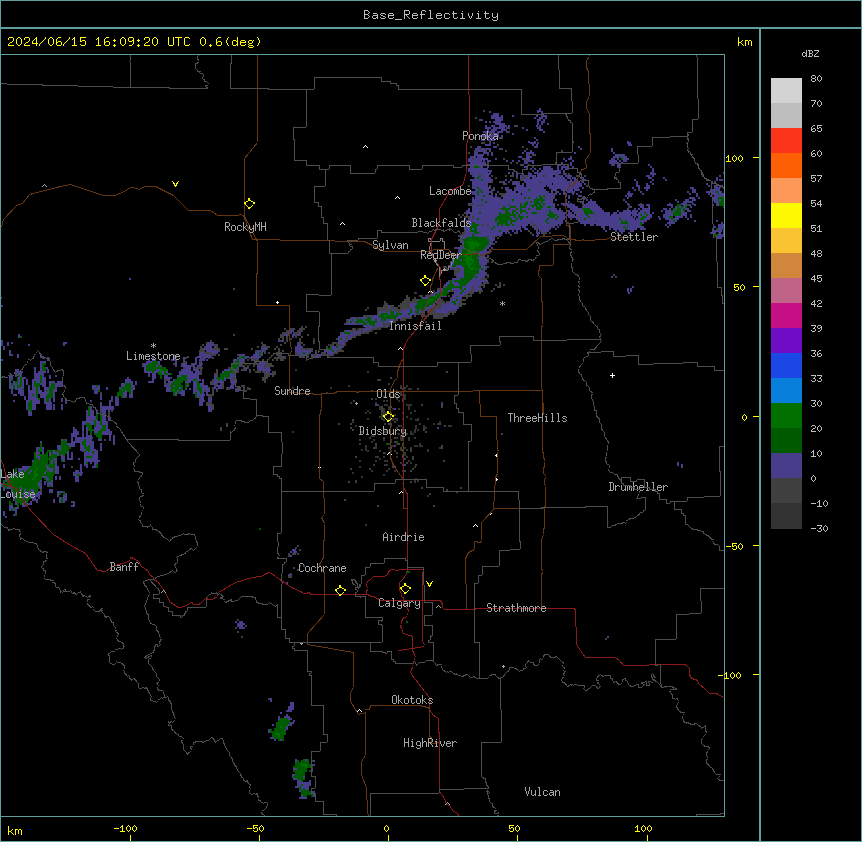Click the Calgary city label
The width and height of the screenshot is (862, 842).
(400, 603)
